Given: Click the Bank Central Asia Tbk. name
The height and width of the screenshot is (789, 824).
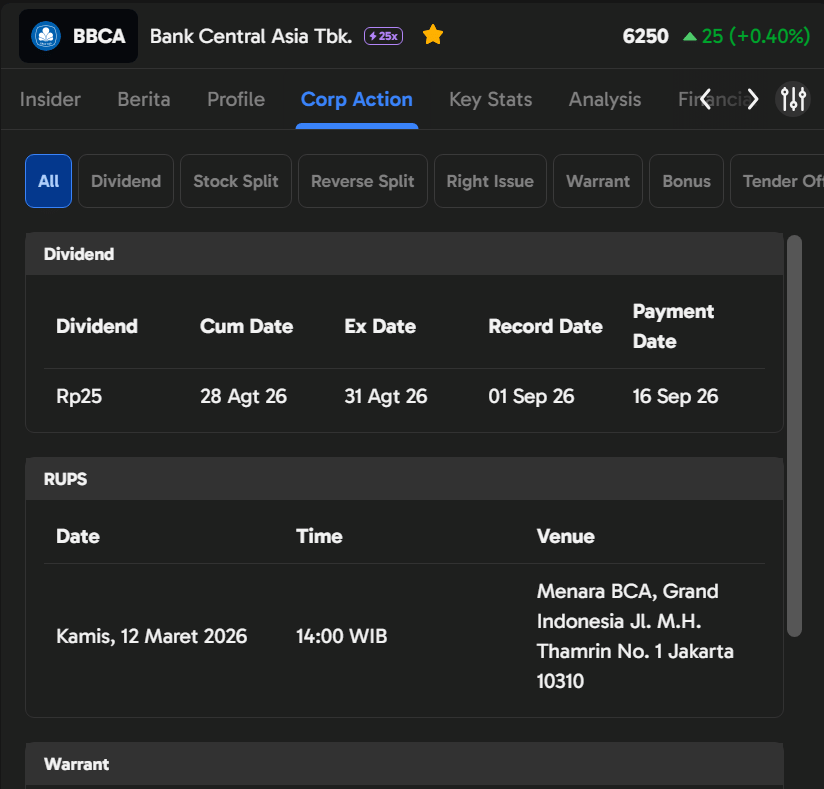Looking at the screenshot, I should (251, 36).
